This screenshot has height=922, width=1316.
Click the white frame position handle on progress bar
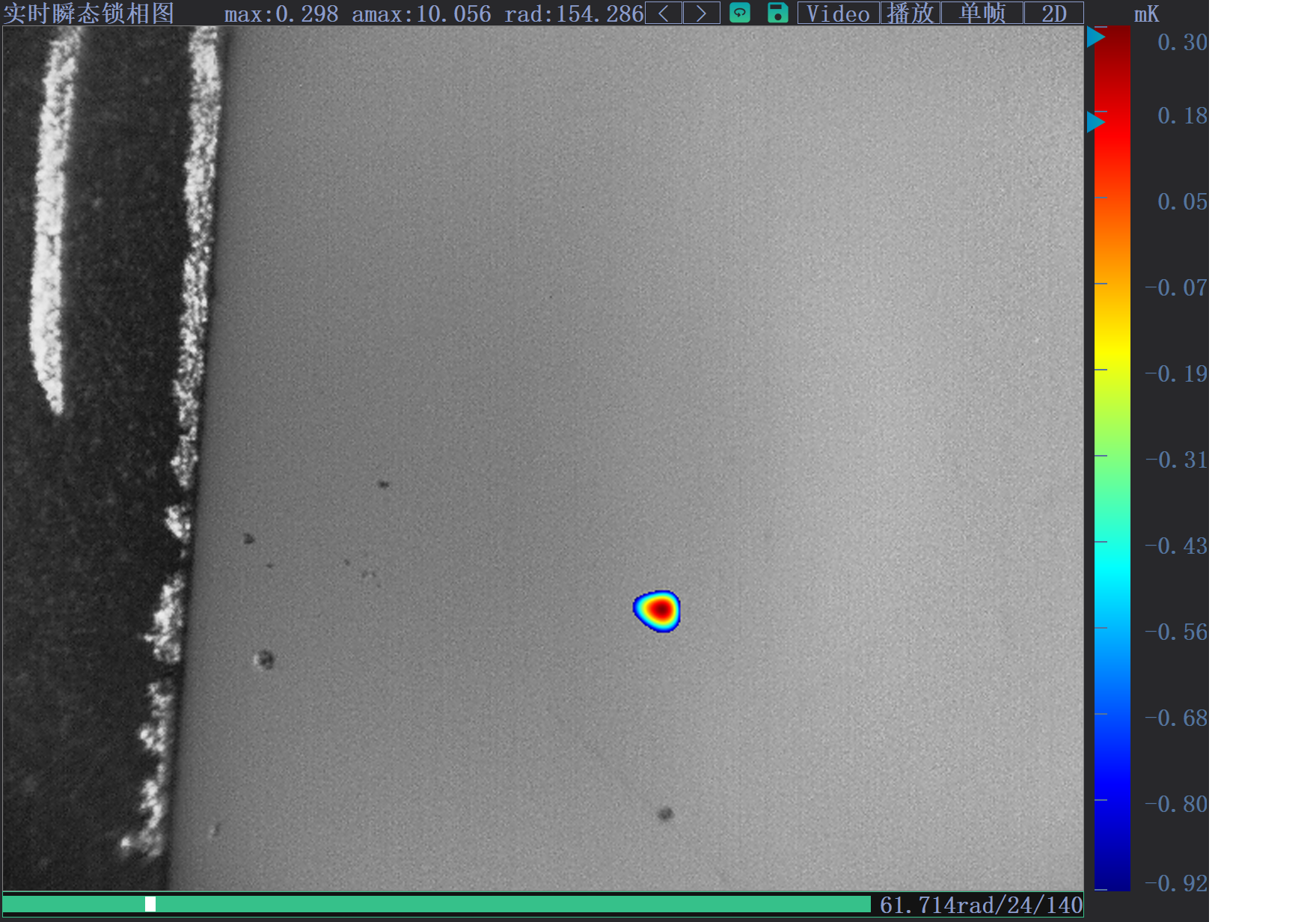[x=150, y=904]
